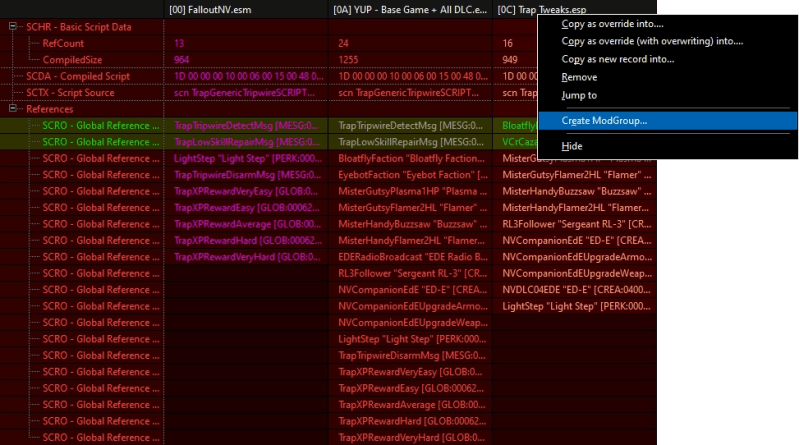The width and height of the screenshot is (799, 445).
Task: Click TrapXPRewardHard in FalloutNV.esm column
Action: click(248, 240)
